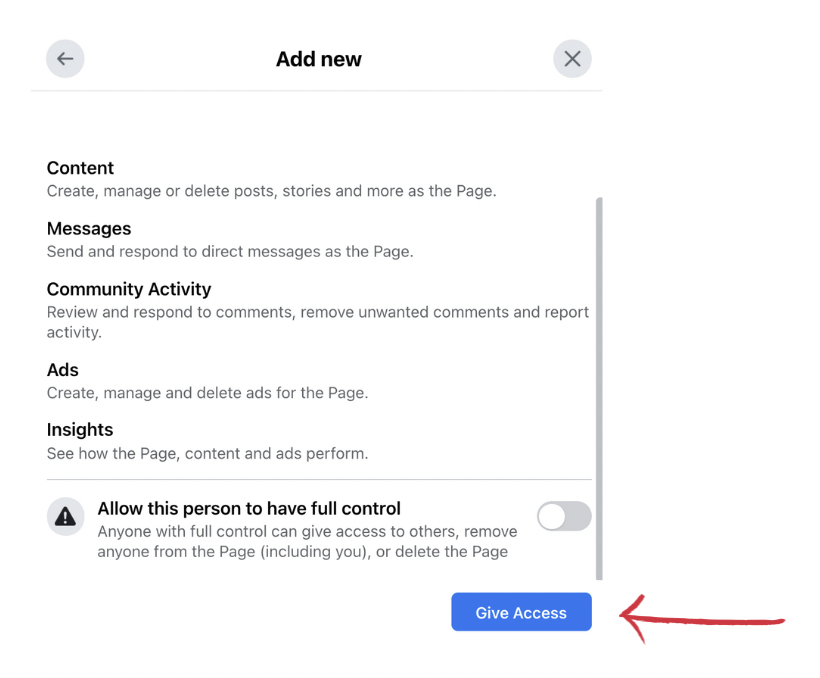This screenshot has height=678, width=820.
Task: Click the red arrow pointing at Give Access
Action: click(x=702, y=619)
